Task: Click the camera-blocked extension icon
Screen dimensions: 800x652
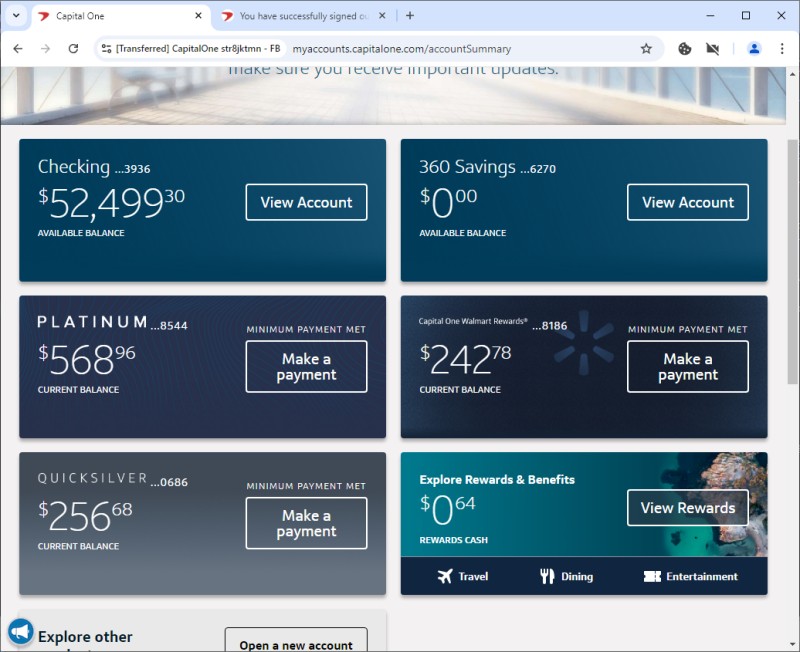Action: 712,48
